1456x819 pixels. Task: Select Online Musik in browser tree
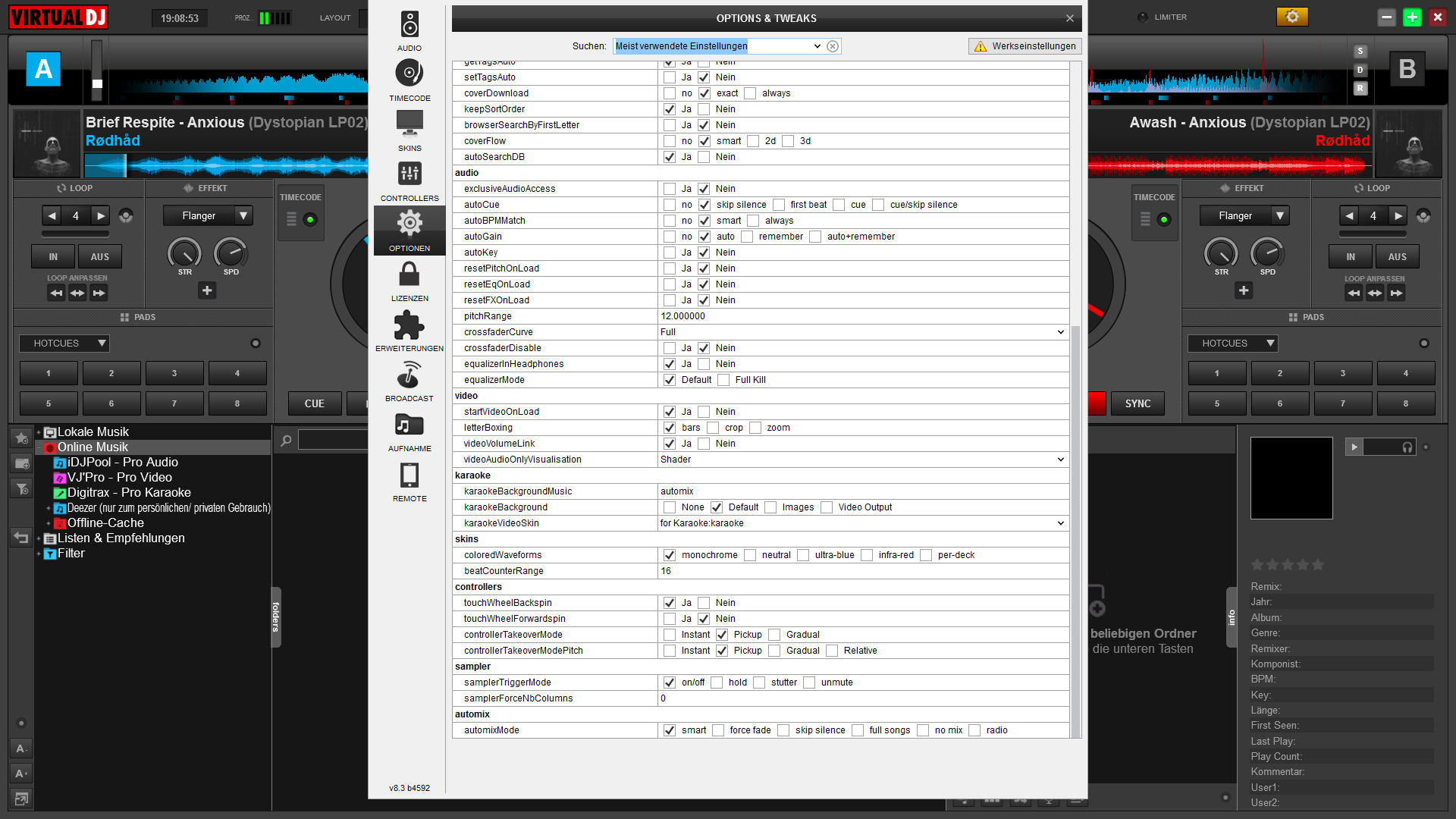(93, 447)
